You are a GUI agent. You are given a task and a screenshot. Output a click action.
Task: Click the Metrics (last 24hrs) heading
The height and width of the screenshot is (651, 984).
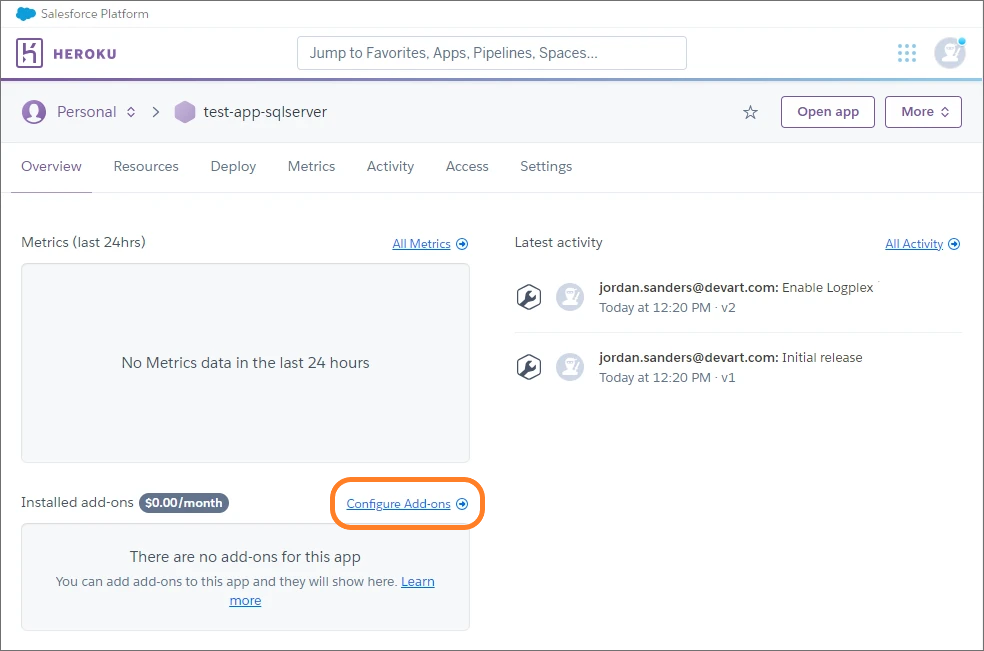tap(83, 242)
